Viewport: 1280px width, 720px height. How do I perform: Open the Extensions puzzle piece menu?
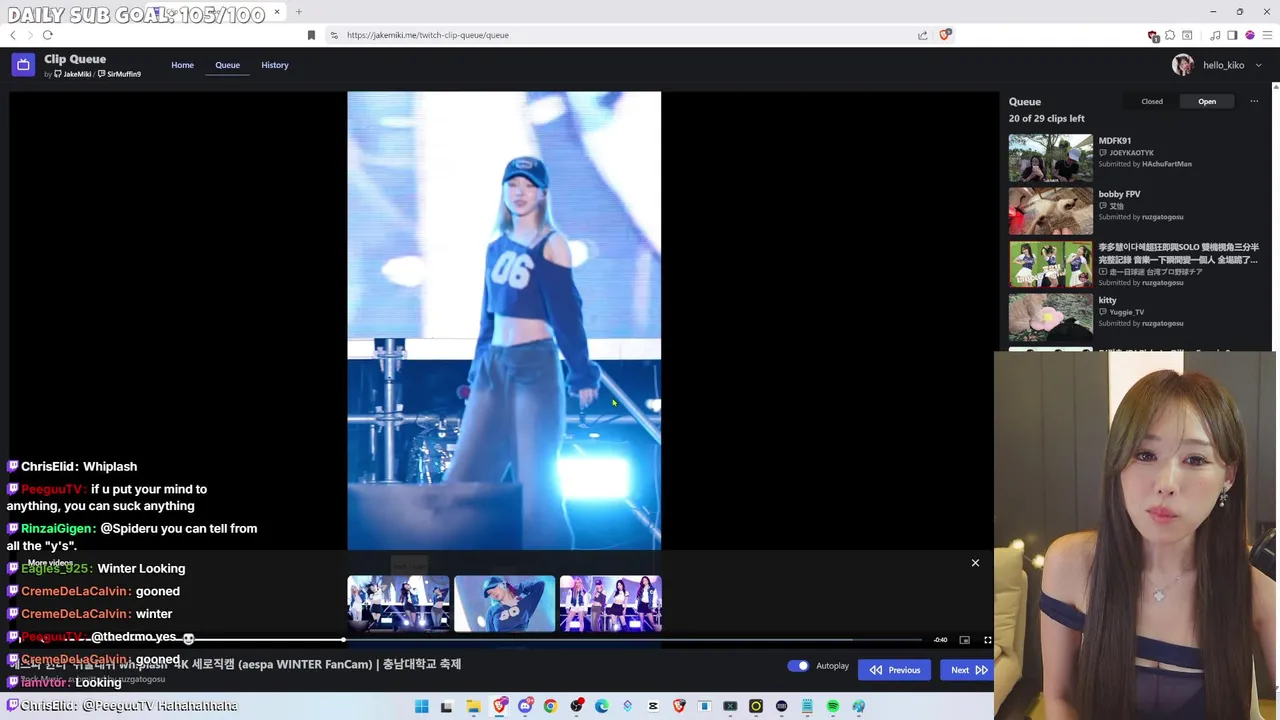tap(1170, 35)
